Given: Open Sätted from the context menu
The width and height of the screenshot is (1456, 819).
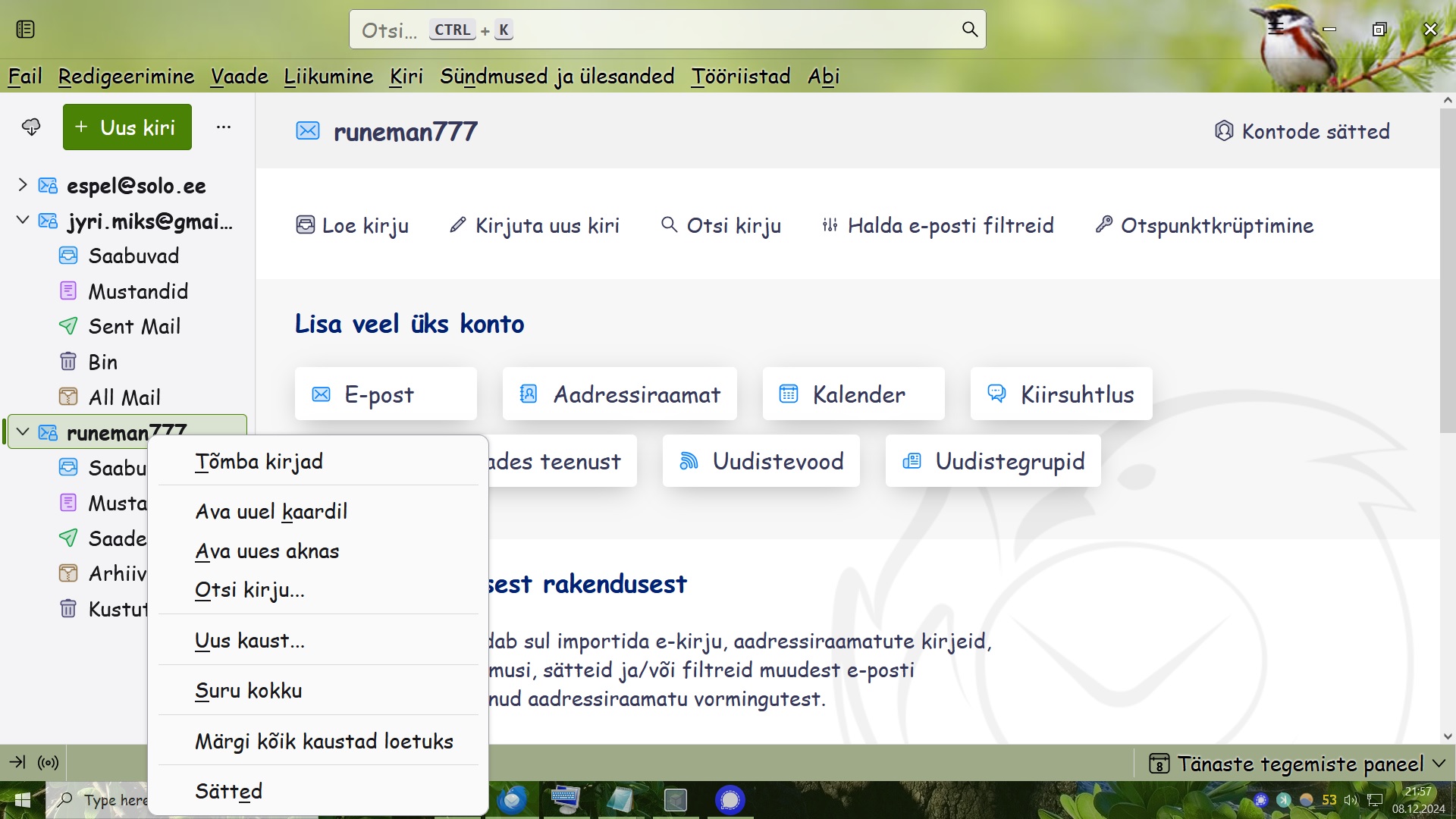Looking at the screenshot, I should tap(318, 791).
